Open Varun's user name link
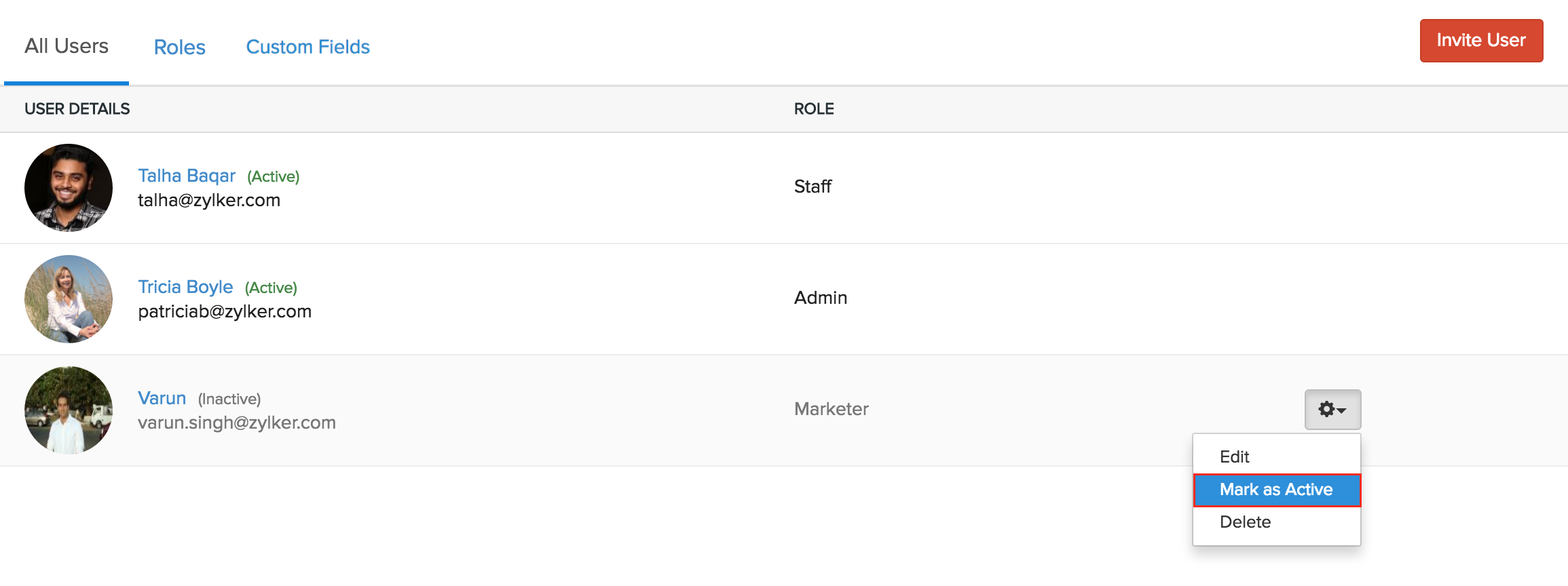Screen dimensions: 1568x586 162,398
